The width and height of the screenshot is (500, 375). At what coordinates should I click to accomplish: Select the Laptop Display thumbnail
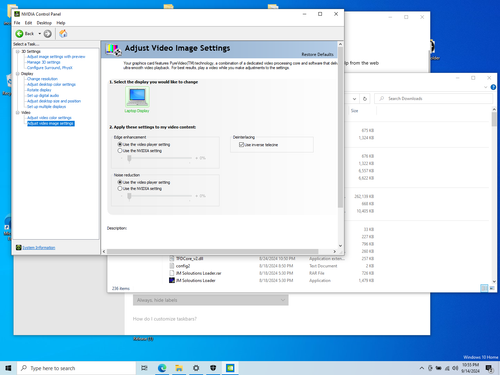click(x=137, y=97)
